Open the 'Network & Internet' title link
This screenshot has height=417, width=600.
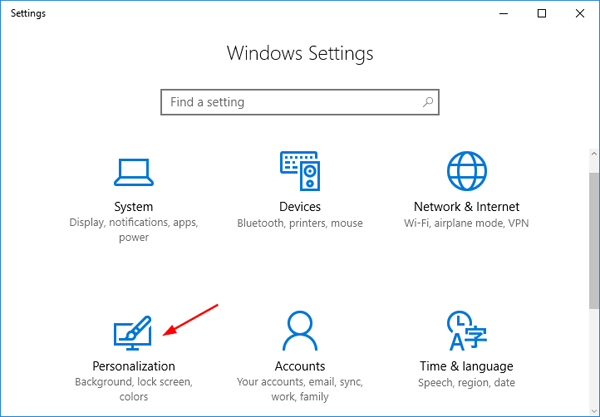click(467, 206)
